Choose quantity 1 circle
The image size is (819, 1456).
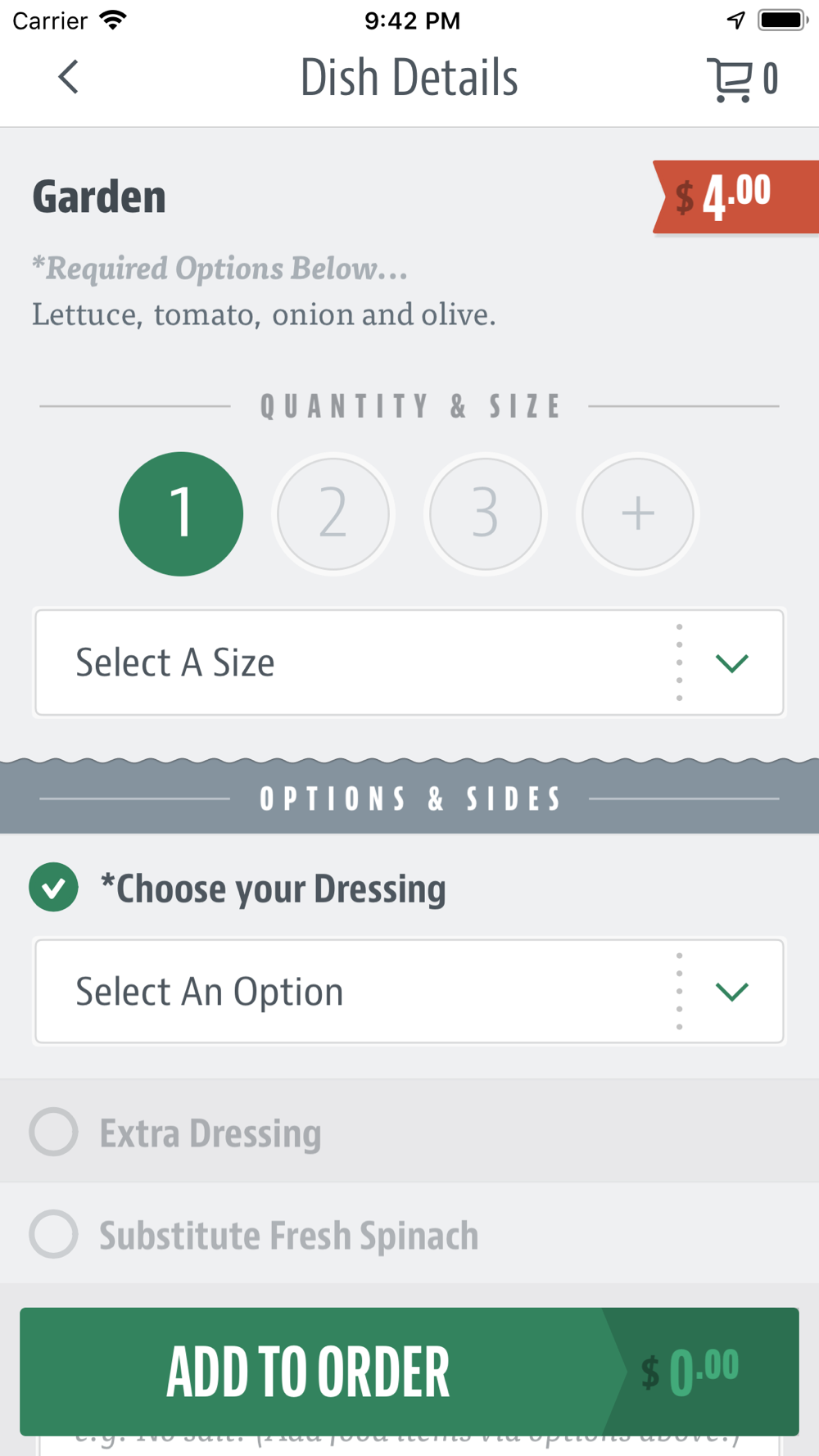click(181, 514)
